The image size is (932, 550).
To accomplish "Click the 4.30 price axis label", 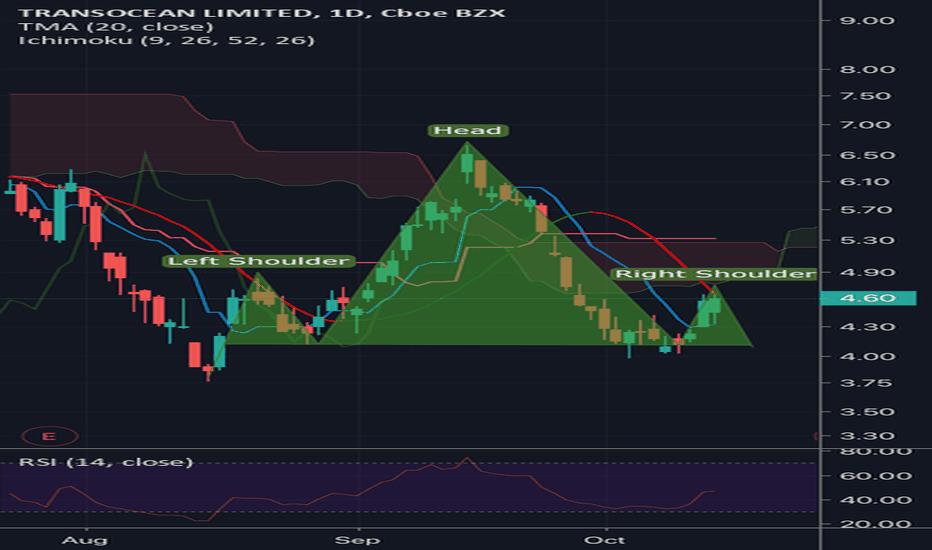I will click(x=867, y=327).
